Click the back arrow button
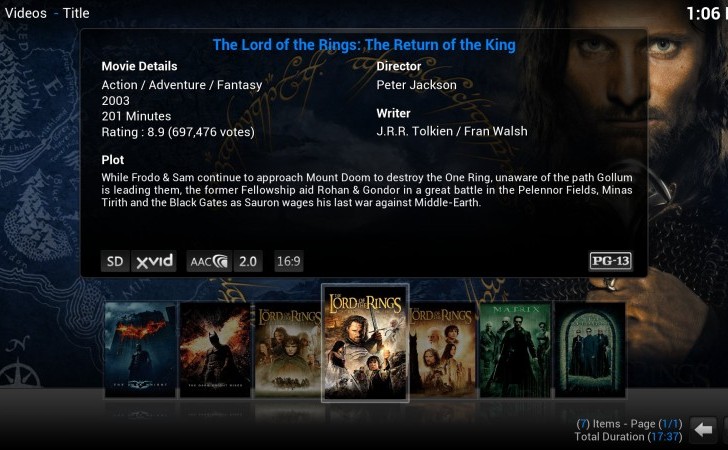 tap(703, 430)
